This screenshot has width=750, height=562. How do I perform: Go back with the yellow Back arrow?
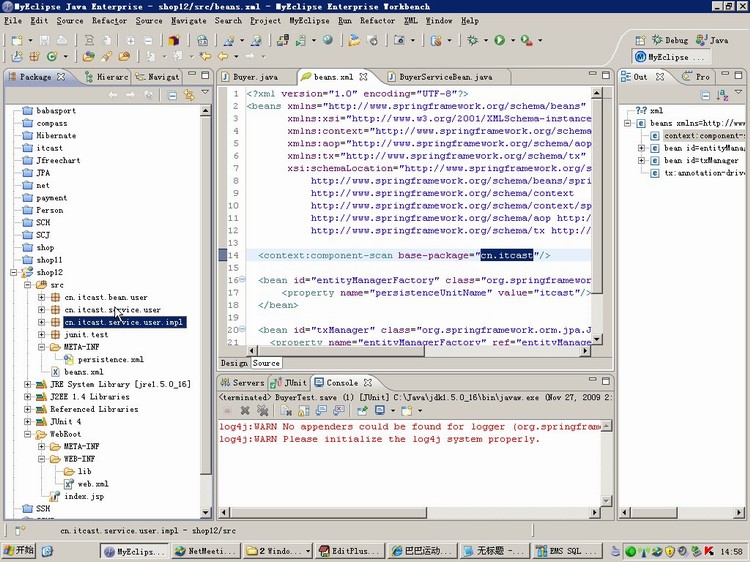coord(222,56)
